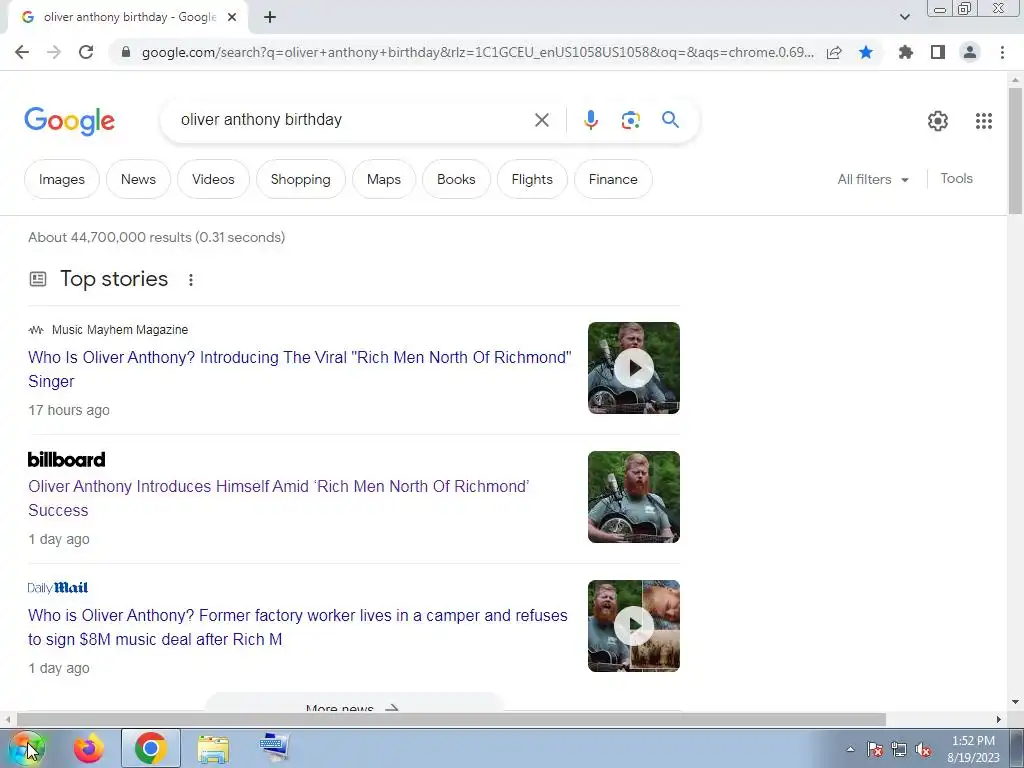Expand All filters dropdown
Image resolution: width=1024 pixels, height=768 pixels.
coord(873,179)
